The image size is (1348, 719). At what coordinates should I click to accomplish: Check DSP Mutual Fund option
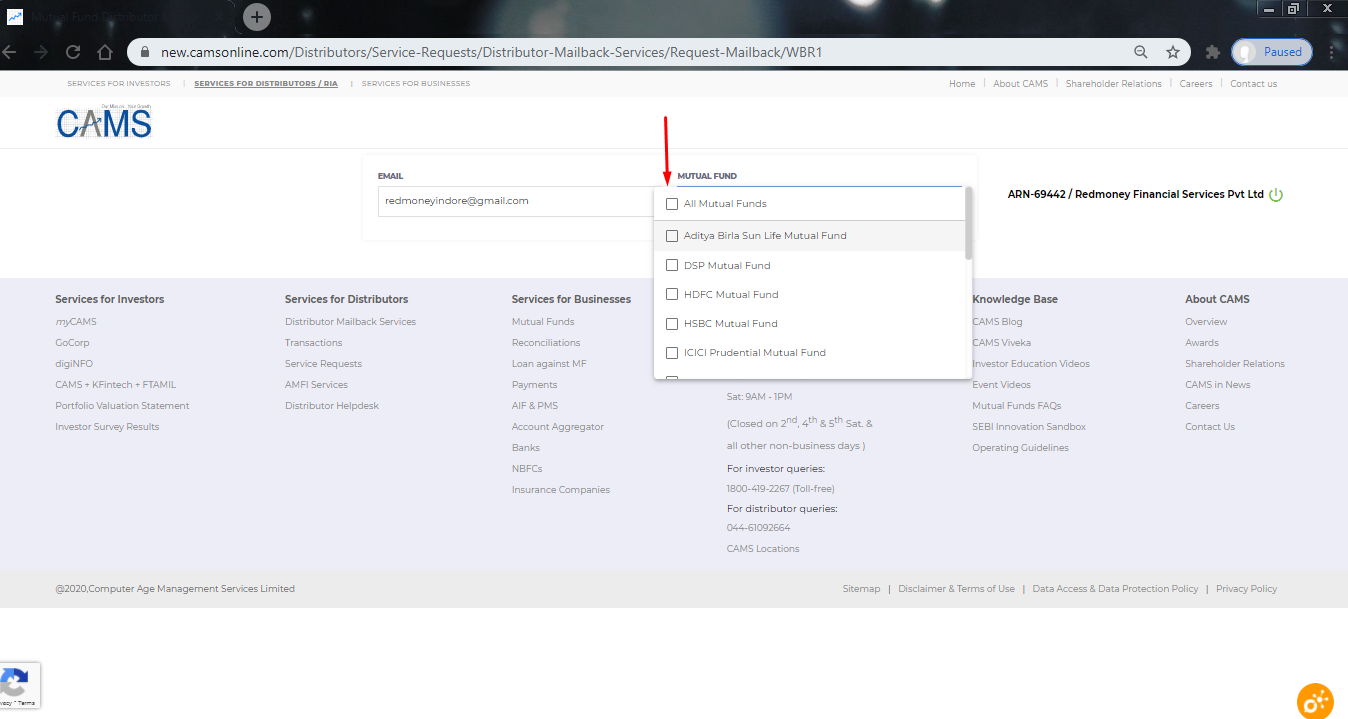(x=672, y=266)
